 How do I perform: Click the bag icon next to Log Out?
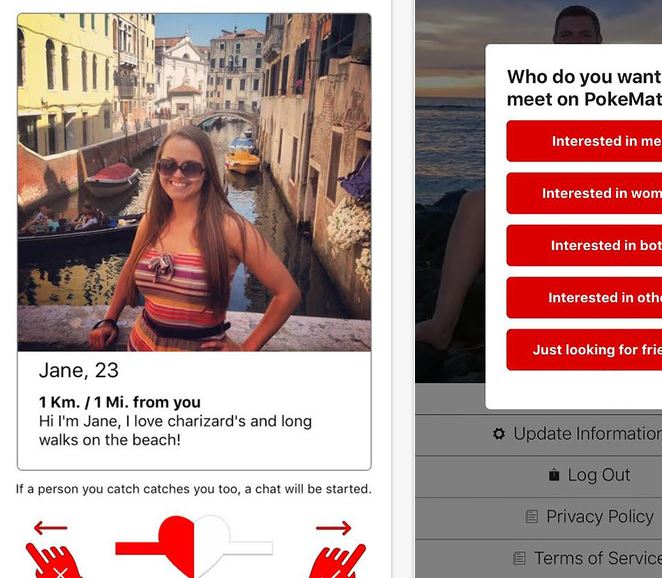(x=554, y=475)
